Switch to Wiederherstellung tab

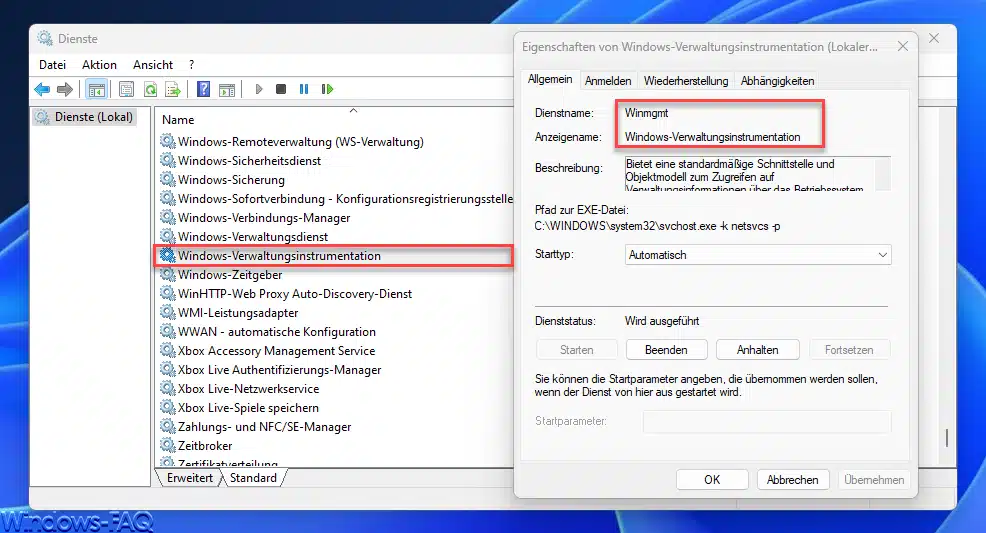pos(685,81)
